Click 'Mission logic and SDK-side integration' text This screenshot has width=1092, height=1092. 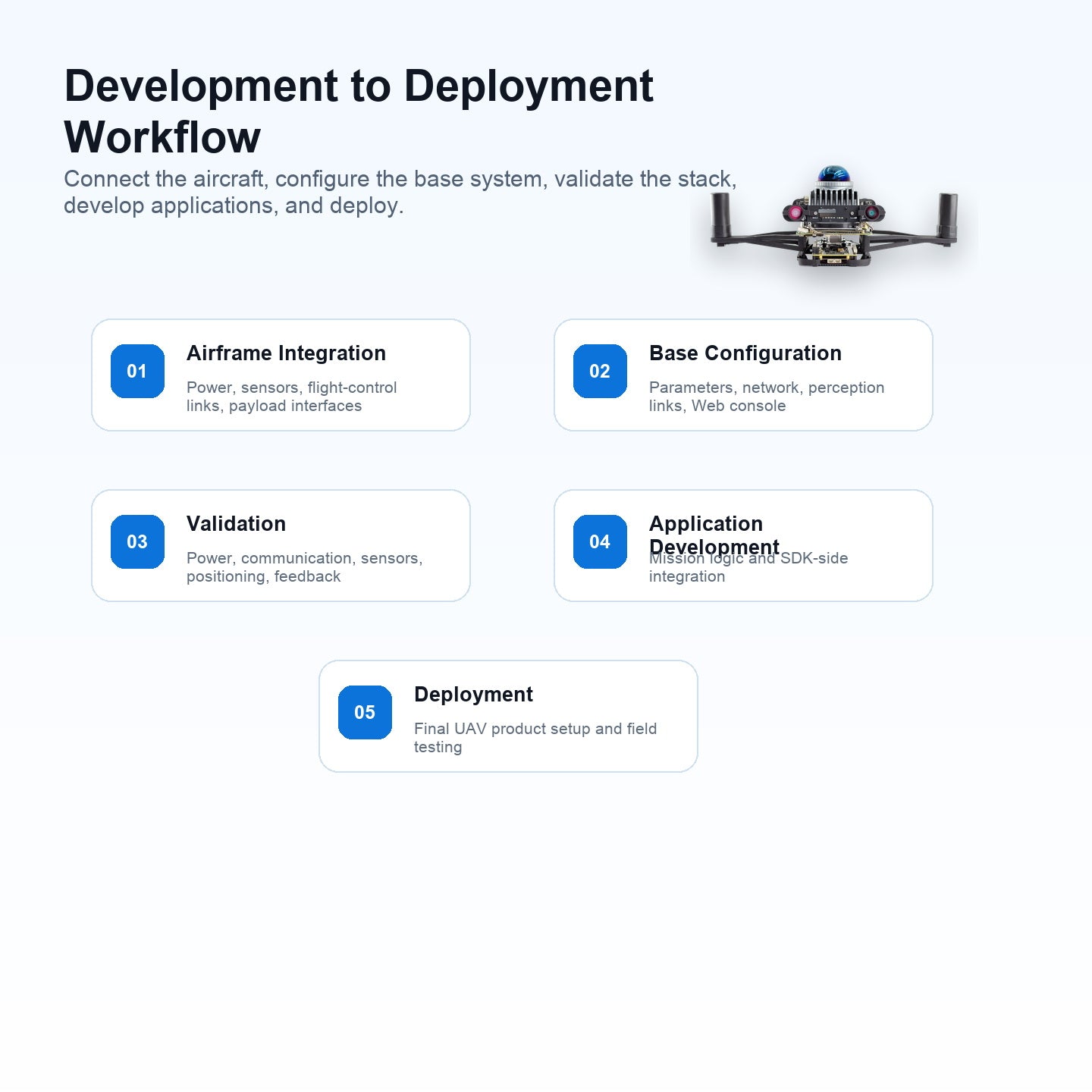click(x=748, y=567)
